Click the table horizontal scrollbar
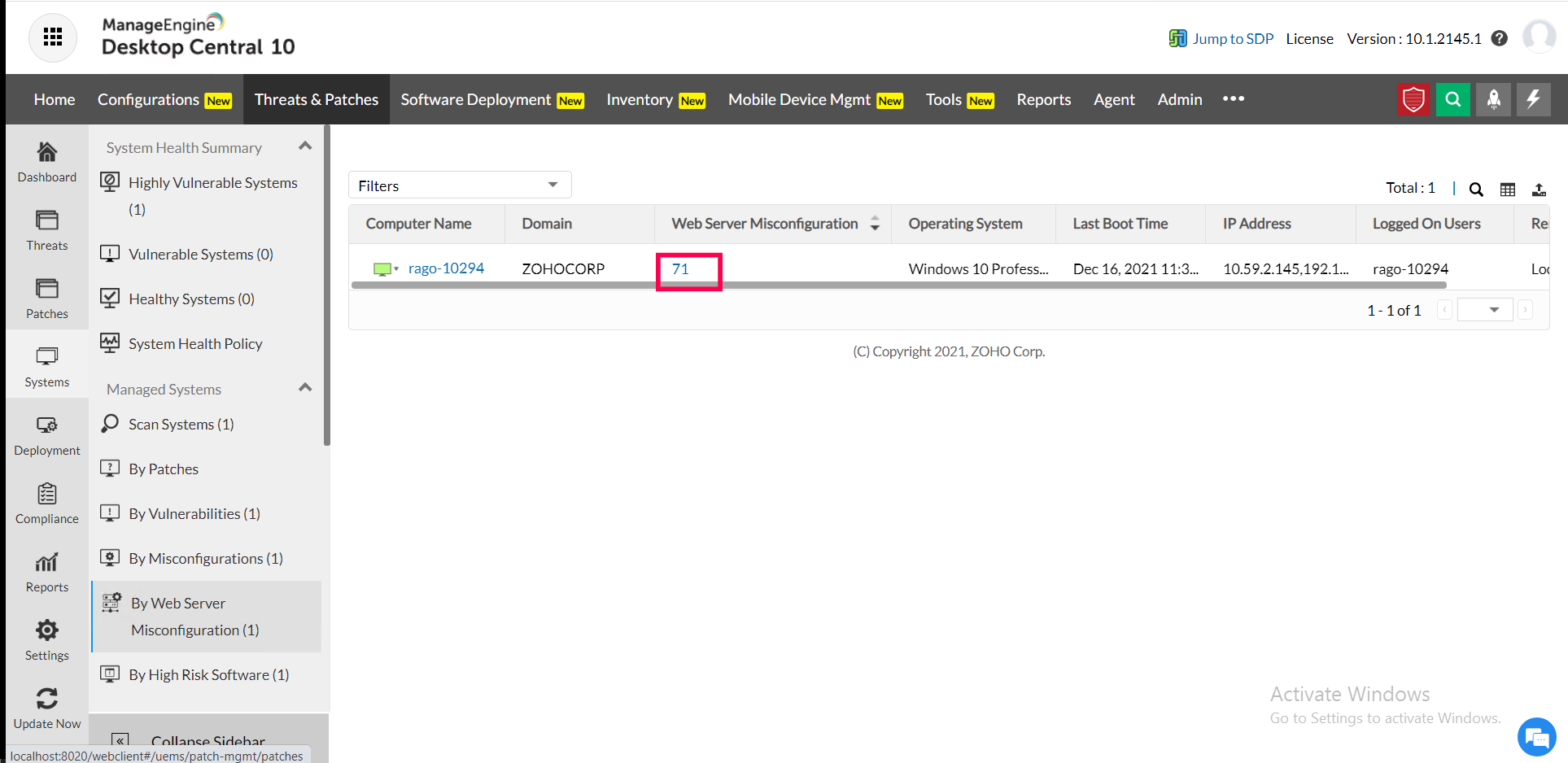This screenshot has height=763, width=1568. [899, 286]
